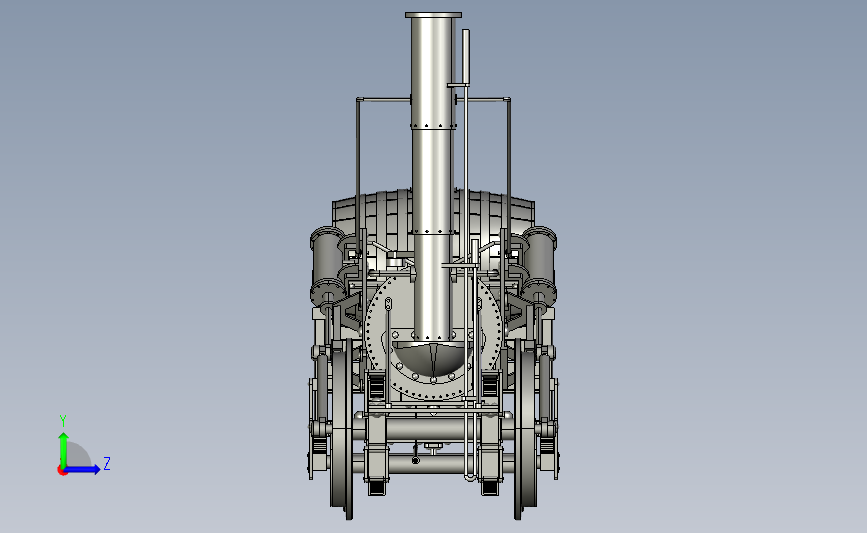867x533 pixels.
Task: Select the circular smokebox door
Action: coord(433,336)
